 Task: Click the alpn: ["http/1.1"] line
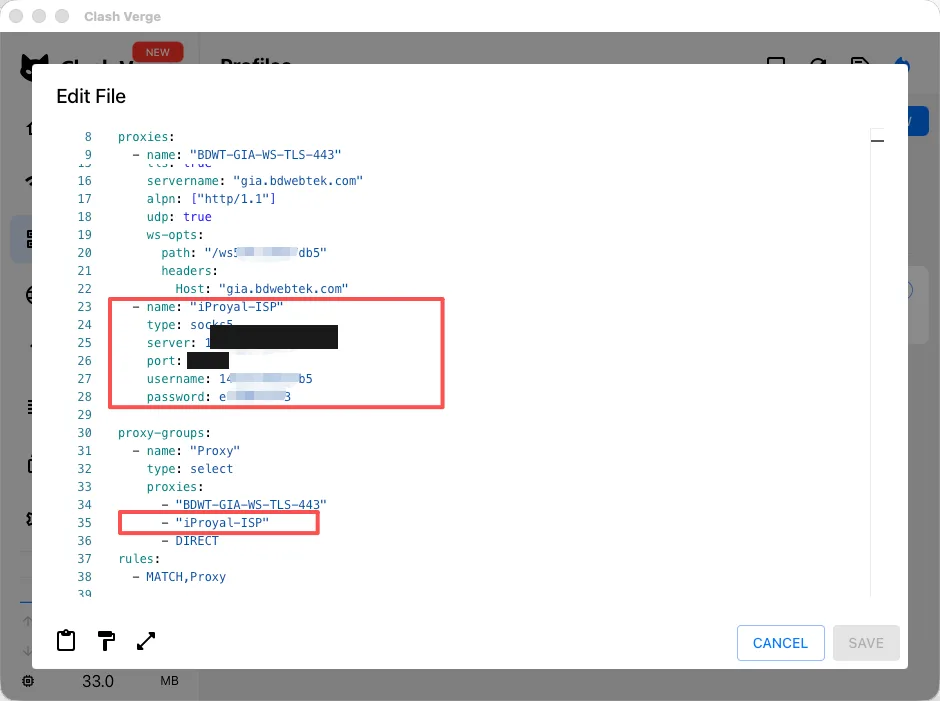(x=211, y=198)
